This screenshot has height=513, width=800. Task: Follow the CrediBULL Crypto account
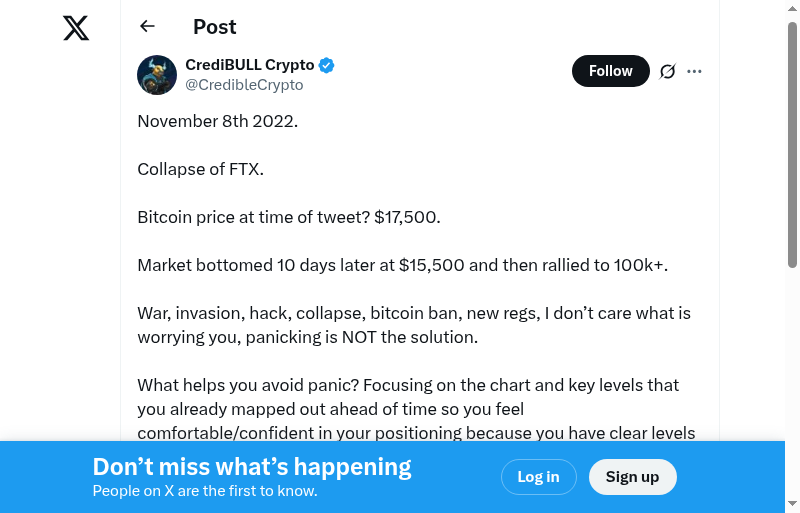coord(610,71)
